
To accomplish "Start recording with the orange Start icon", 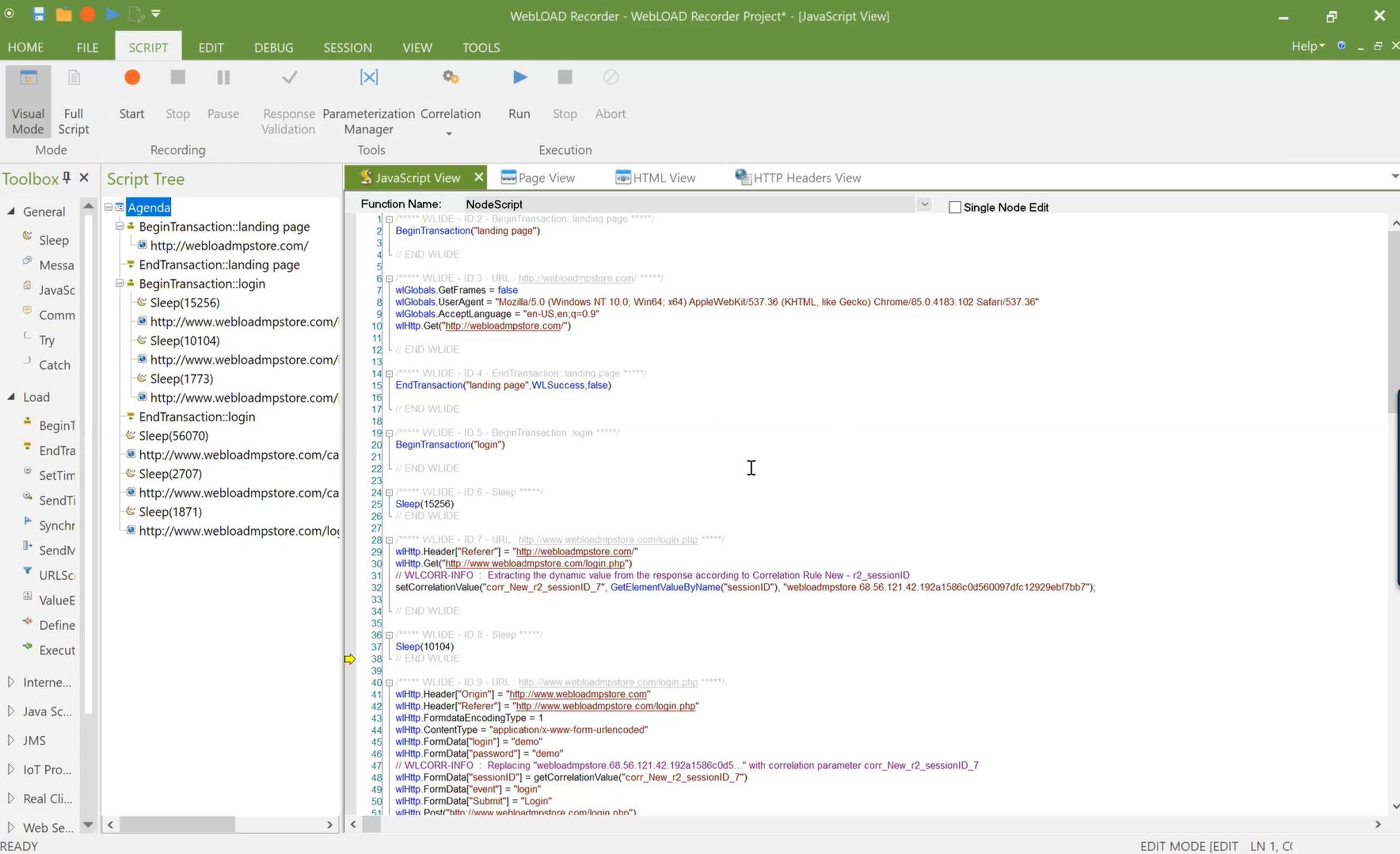I will click(x=132, y=78).
